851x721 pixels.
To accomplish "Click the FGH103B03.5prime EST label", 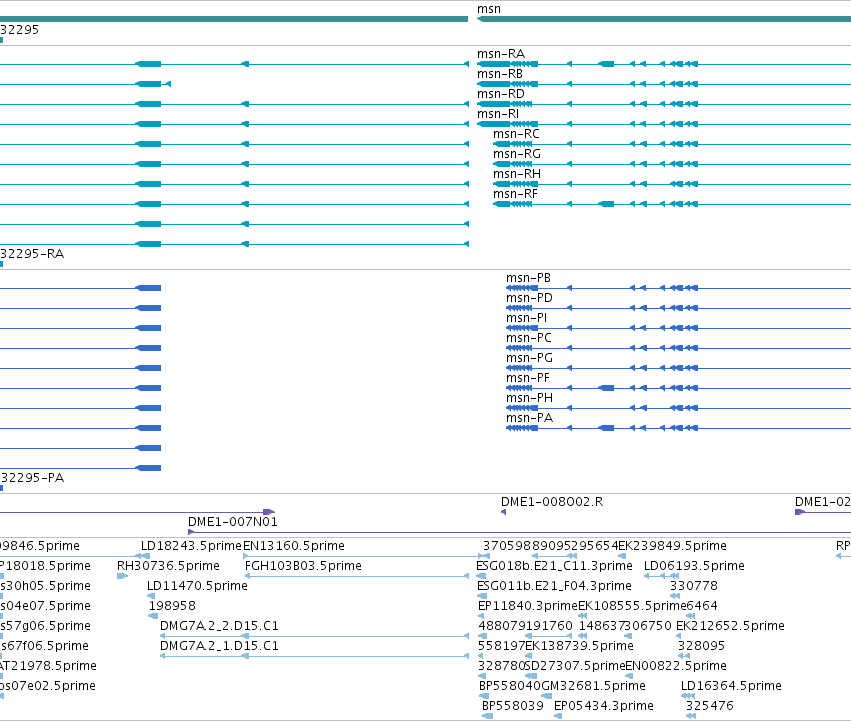I will [303, 566].
